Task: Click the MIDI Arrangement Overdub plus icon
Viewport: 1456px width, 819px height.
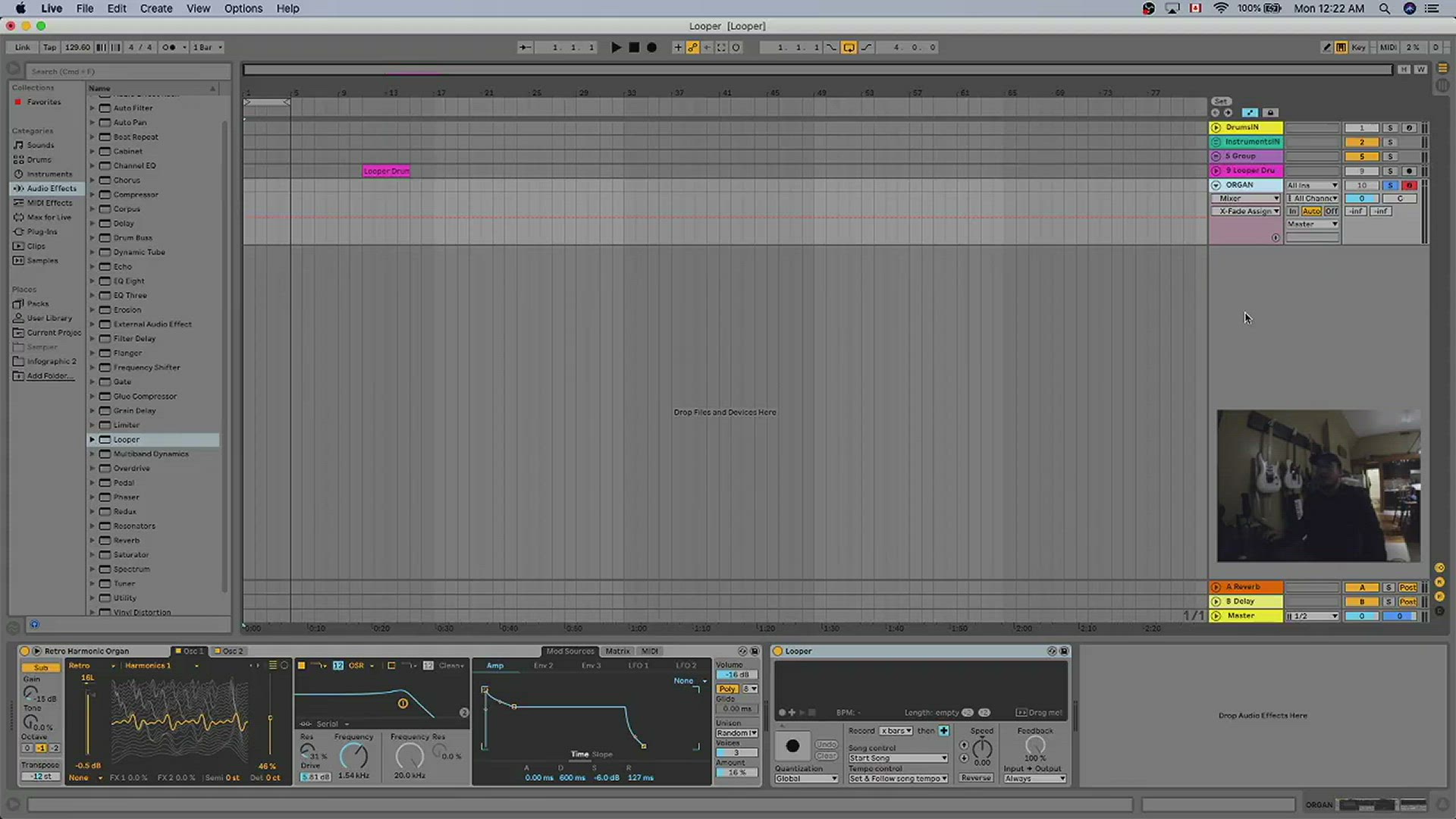Action: coord(678,47)
